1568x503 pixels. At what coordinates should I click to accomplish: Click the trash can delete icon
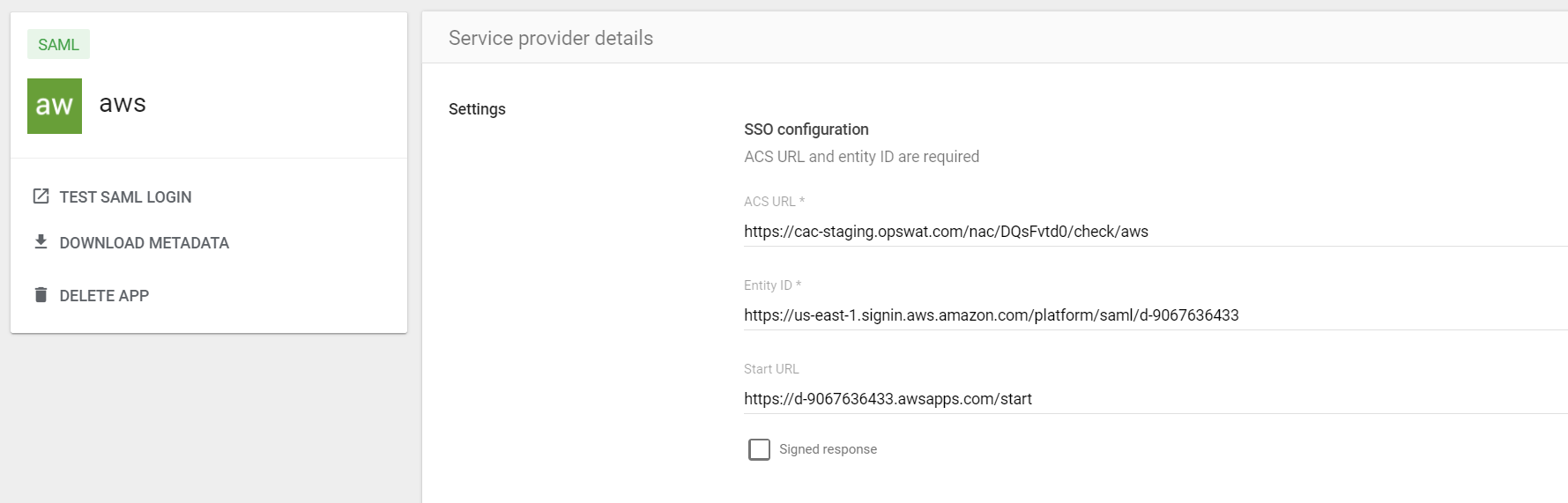(41, 295)
